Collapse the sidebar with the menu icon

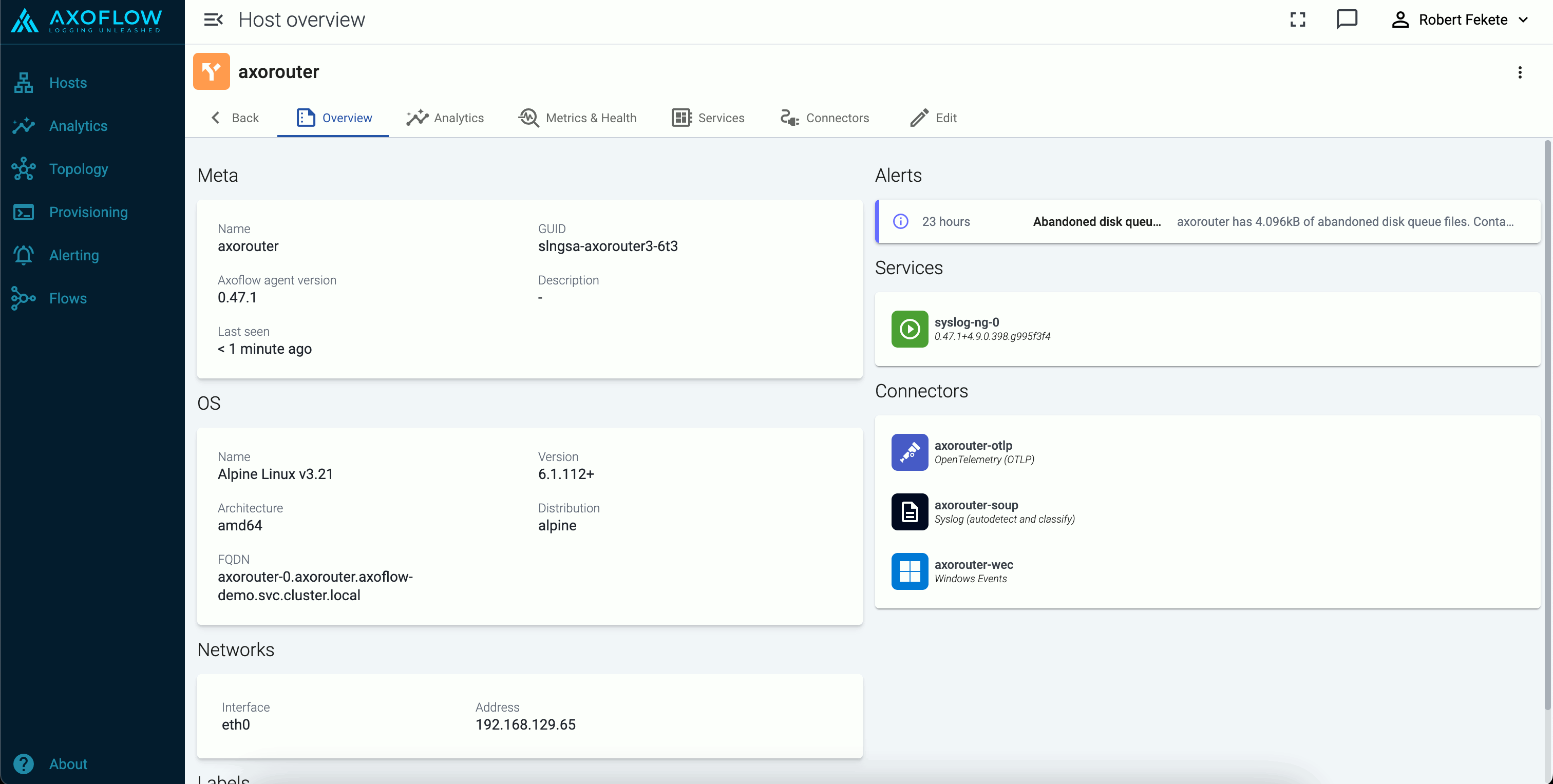(214, 20)
